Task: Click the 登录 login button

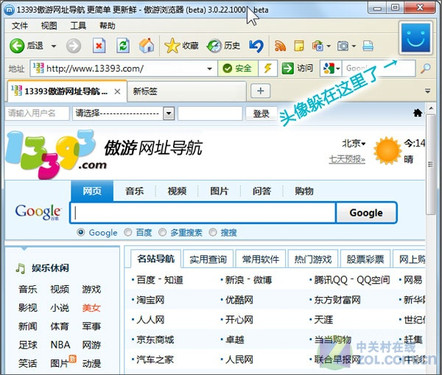Action: click(x=261, y=114)
